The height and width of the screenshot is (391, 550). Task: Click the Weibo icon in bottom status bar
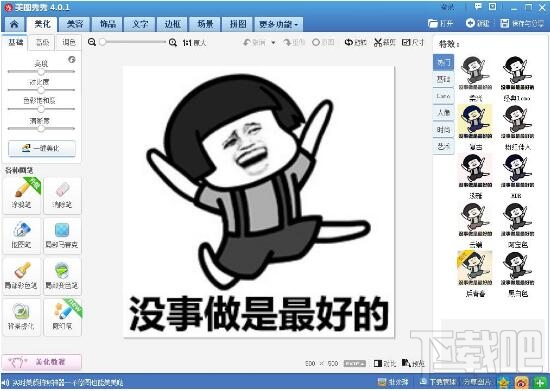pos(522,383)
